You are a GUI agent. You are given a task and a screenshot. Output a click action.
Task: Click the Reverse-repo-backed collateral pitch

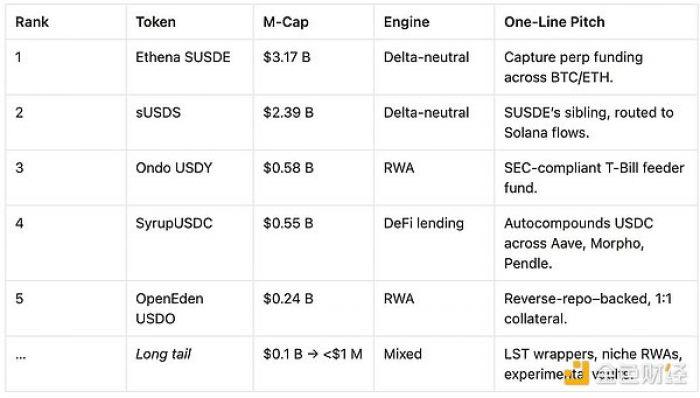[x=588, y=308]
